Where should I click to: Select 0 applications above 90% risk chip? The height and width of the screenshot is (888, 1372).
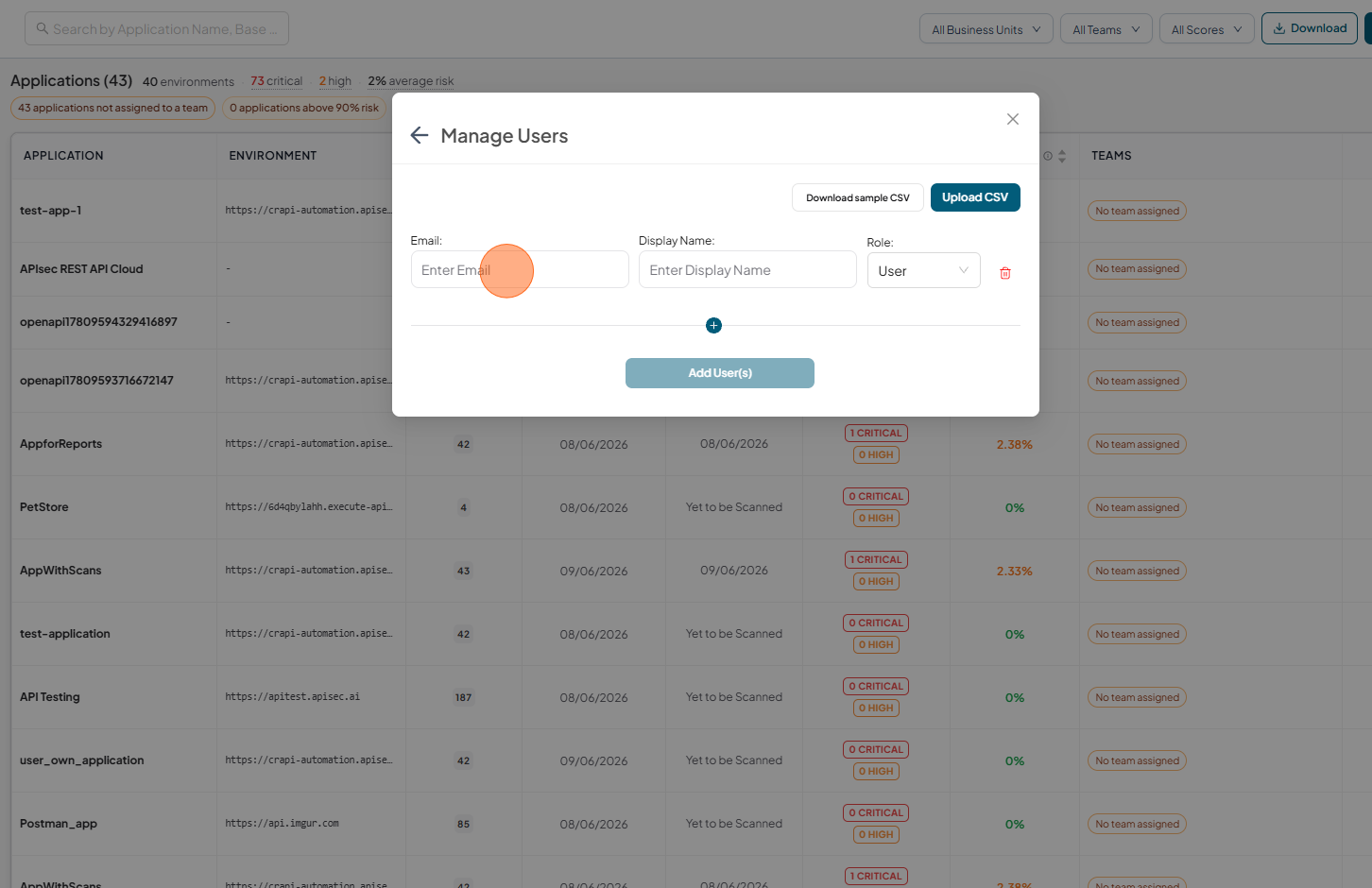304,108
